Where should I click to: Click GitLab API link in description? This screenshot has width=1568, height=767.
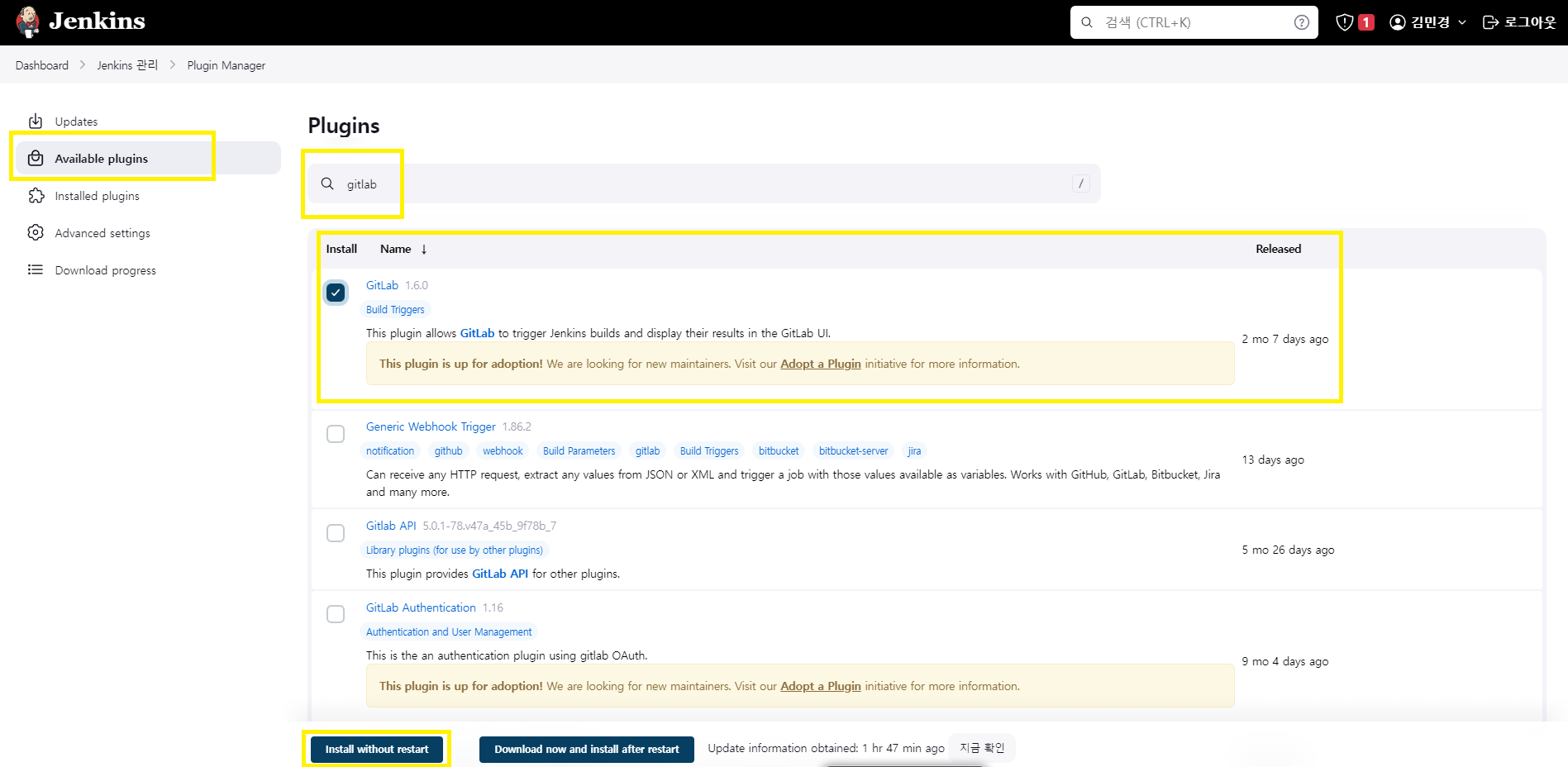pyautogui.click(x=500, y=574)
